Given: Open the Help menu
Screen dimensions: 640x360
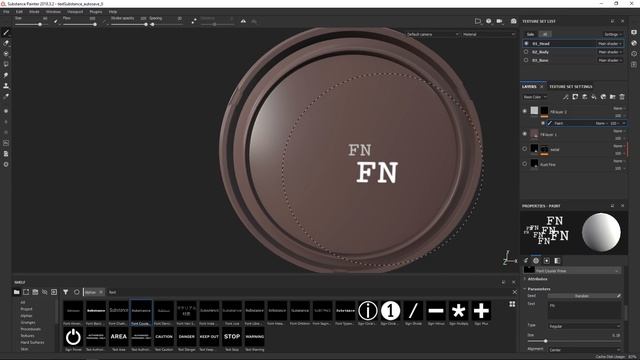Looking at the screenshot, I should [x=113, y=12].
